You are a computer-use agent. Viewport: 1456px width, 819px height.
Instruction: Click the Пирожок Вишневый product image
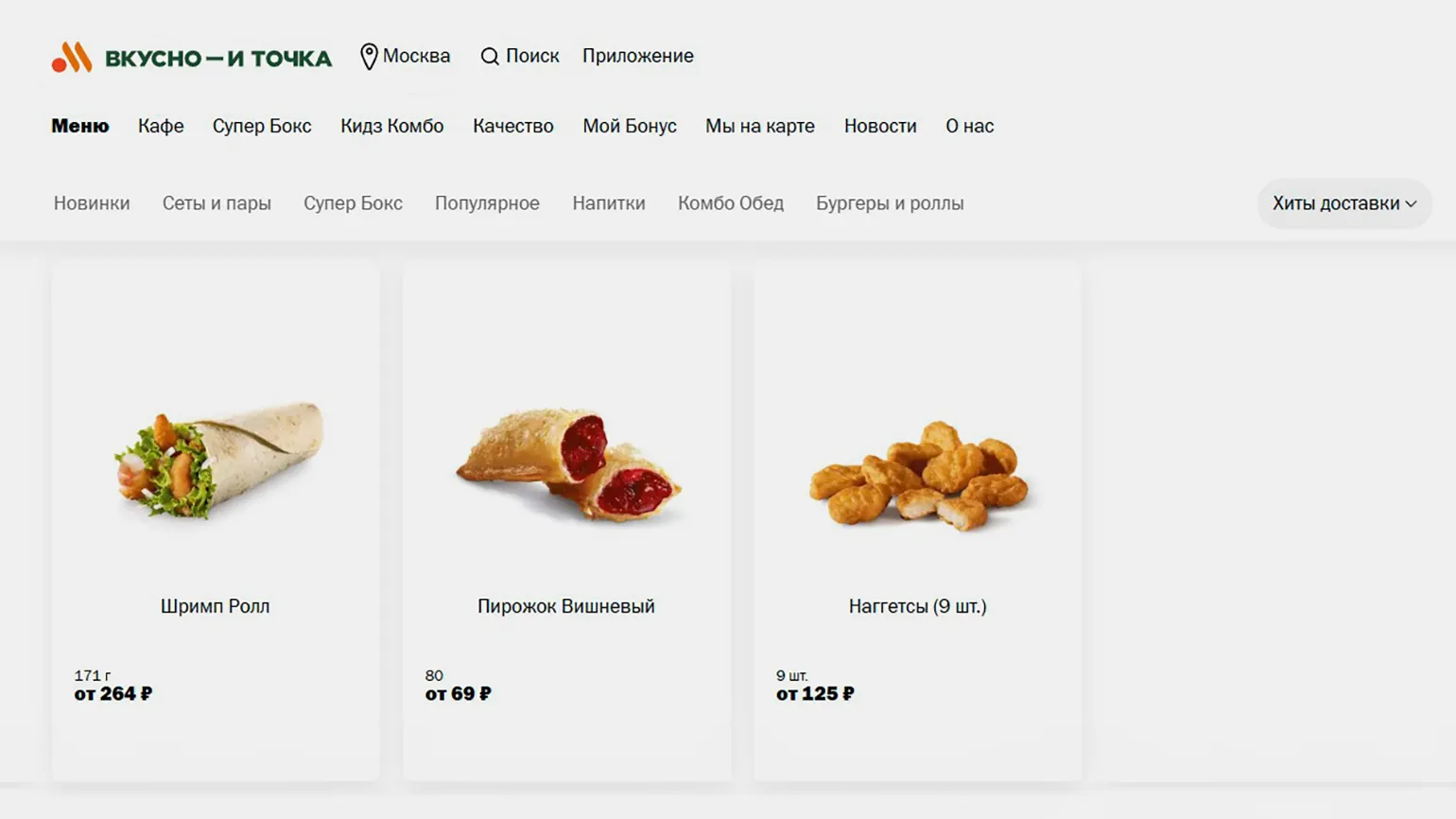pyautogui.click(x=569, y=465)
